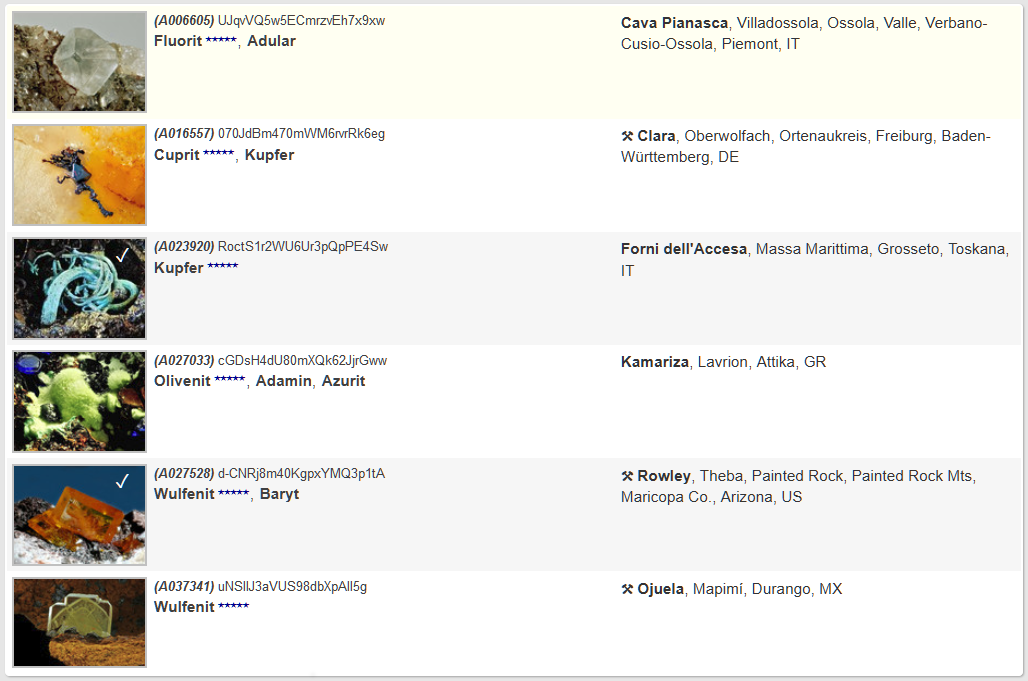Click the checkmark on the Kupfer thumbnail
Image resolution: width=1028 pixels, height=681 pixels.
[122, 255]
